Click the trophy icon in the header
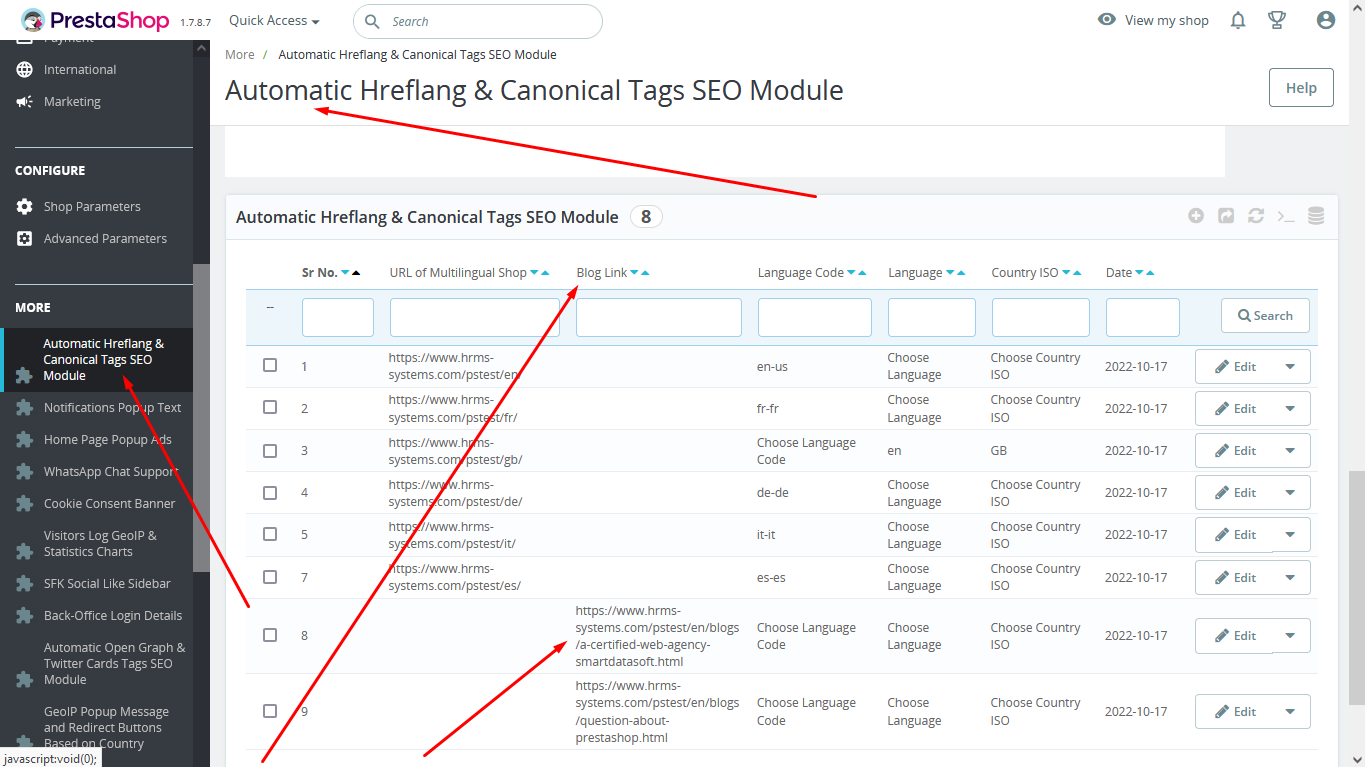 [x=1277, y=20]
